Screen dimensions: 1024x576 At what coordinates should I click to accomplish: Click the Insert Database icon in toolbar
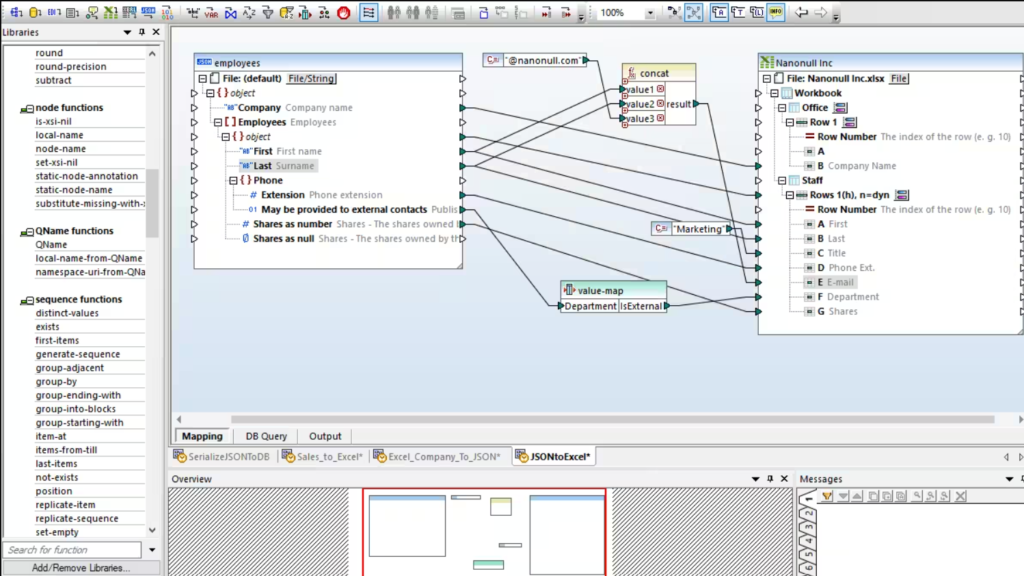(x=34, y=13)
